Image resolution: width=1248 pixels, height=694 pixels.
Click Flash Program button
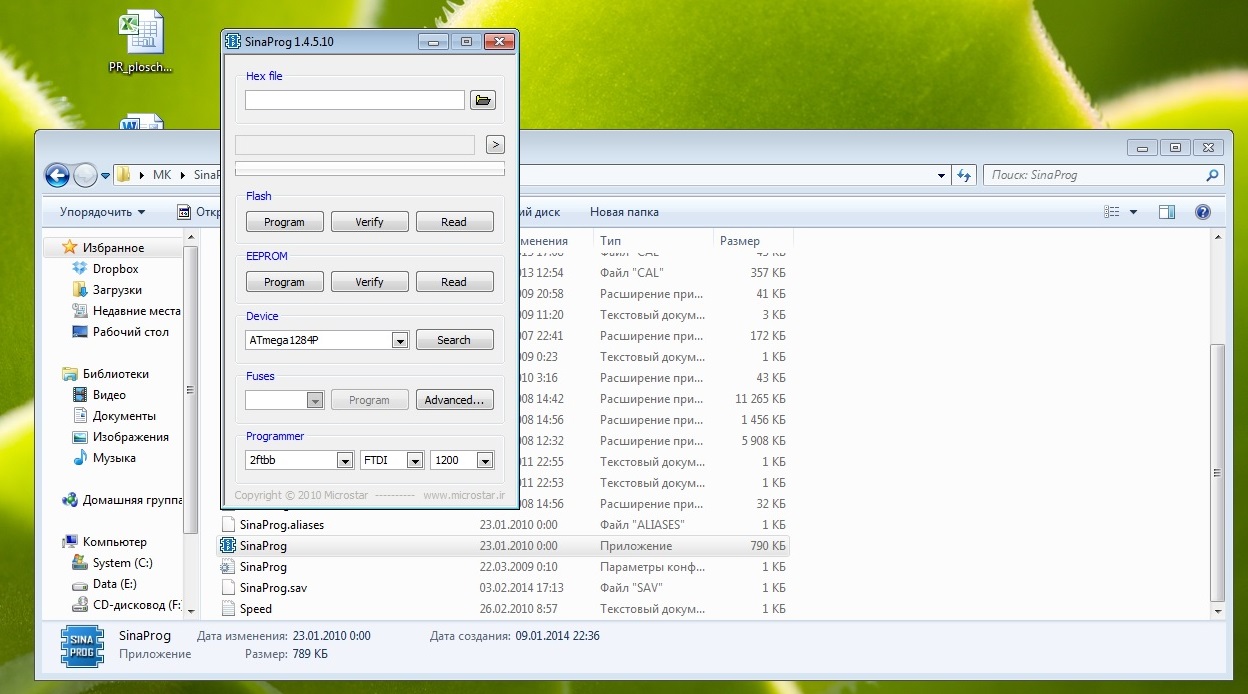point(284,222)
